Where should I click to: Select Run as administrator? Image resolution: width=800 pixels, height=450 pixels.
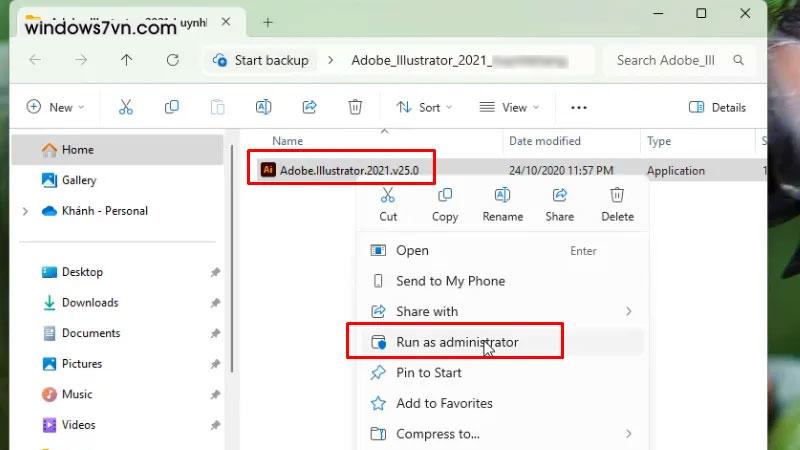[456, 342]
